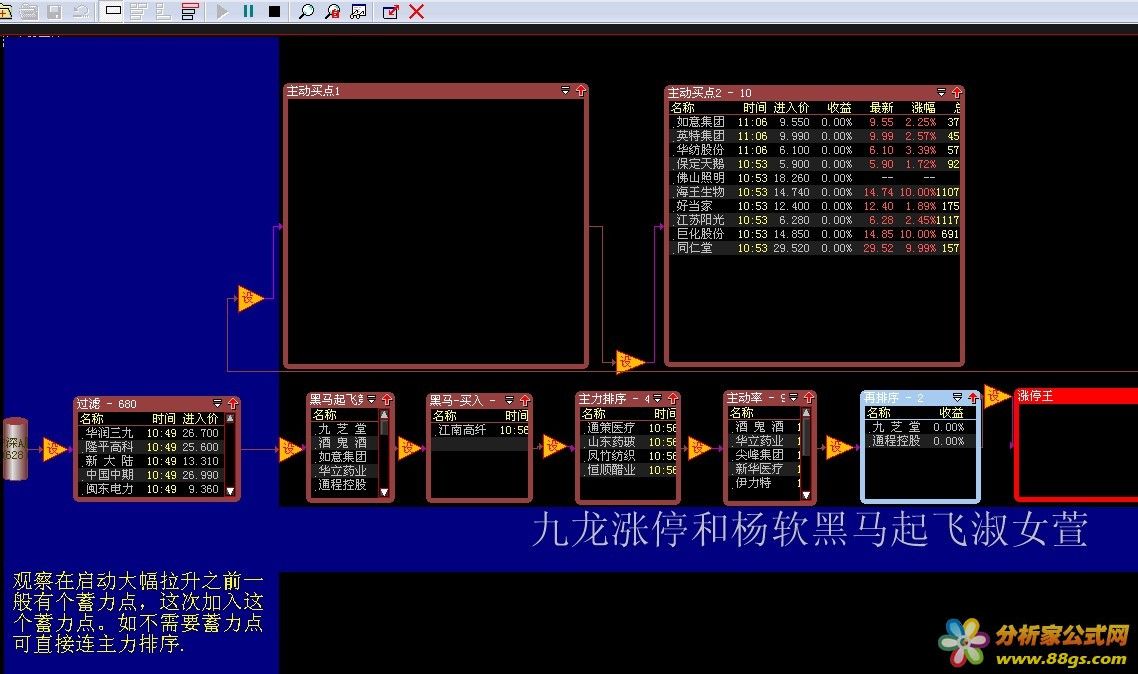Click red up-arrow on 主动率 panel
This screenshot has width=1138, height=674.
(x=809, y=398)
